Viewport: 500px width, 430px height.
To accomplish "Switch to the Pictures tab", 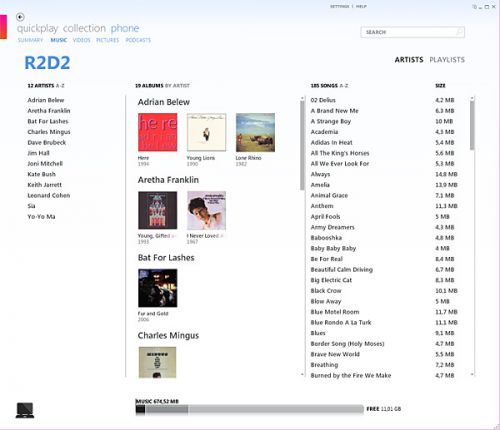I will 107,40.
